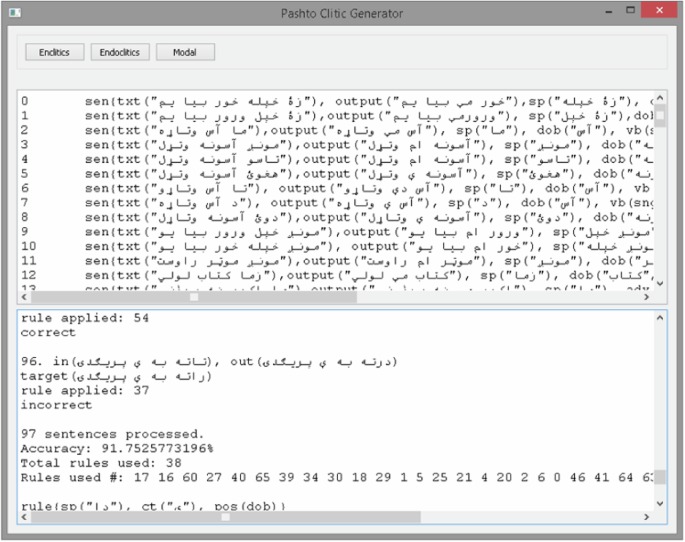Click the results pane horizontal scrollbar thumb
Image resolution: width=685 pixels, height=542 pixels.
(x=225, y=517)
